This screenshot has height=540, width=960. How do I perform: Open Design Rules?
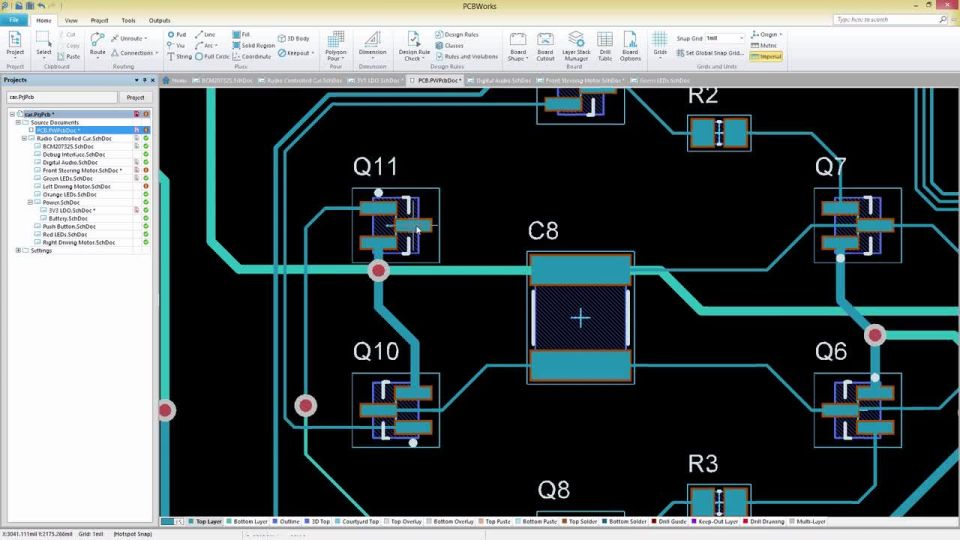pos(457,35)
